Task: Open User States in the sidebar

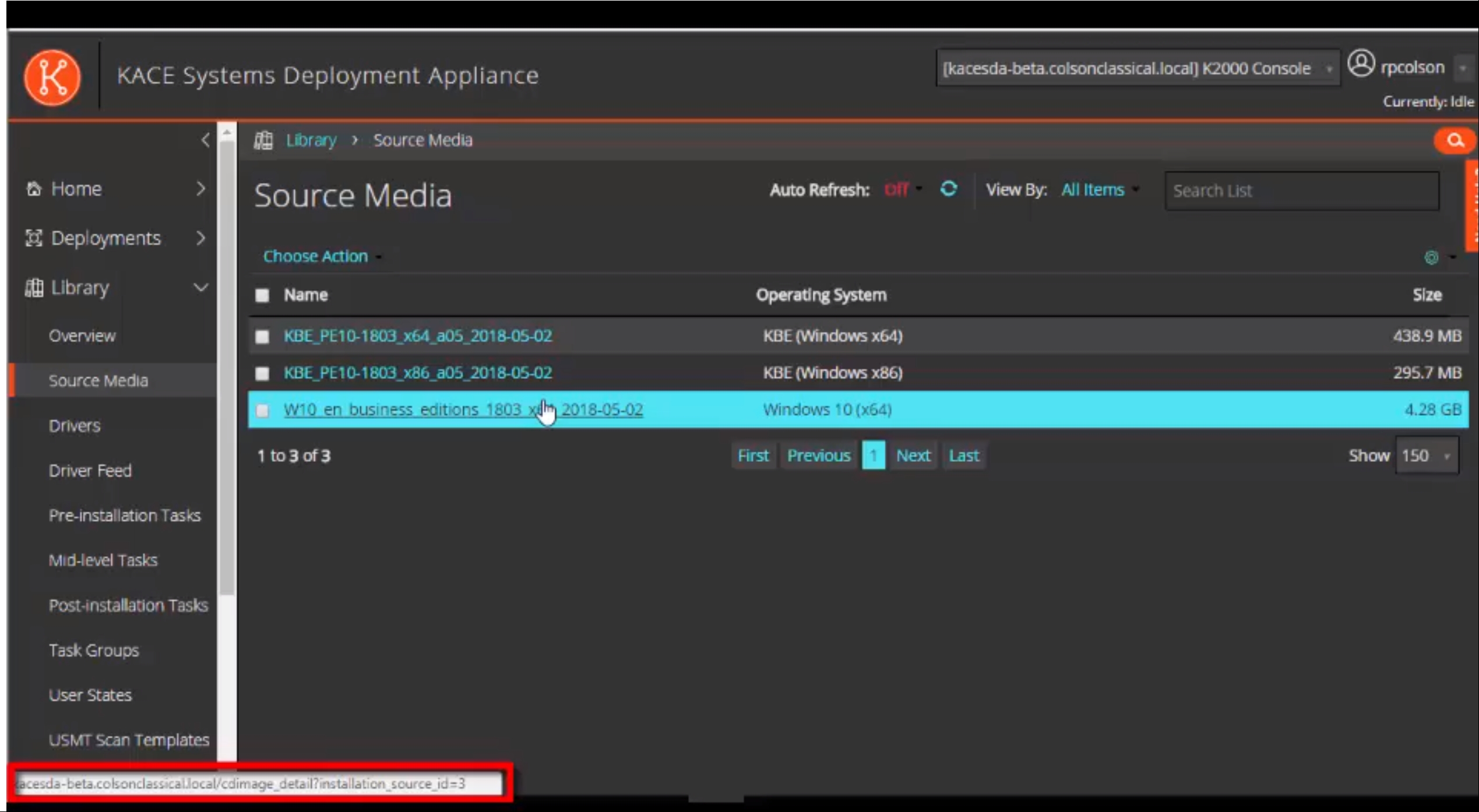Action: (x=90, y=696)
